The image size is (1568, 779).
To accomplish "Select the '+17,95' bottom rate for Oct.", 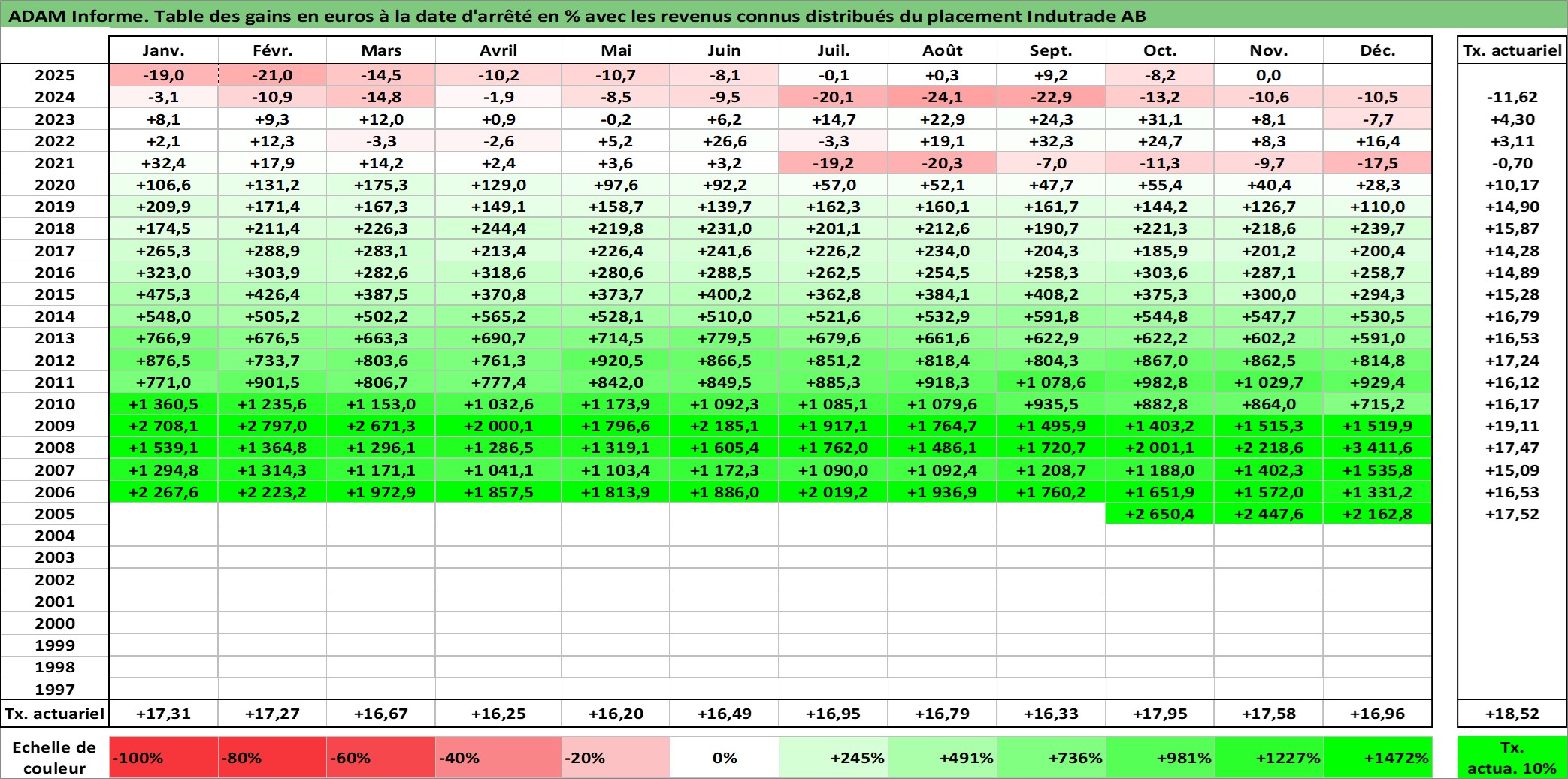I will 1160,714.
